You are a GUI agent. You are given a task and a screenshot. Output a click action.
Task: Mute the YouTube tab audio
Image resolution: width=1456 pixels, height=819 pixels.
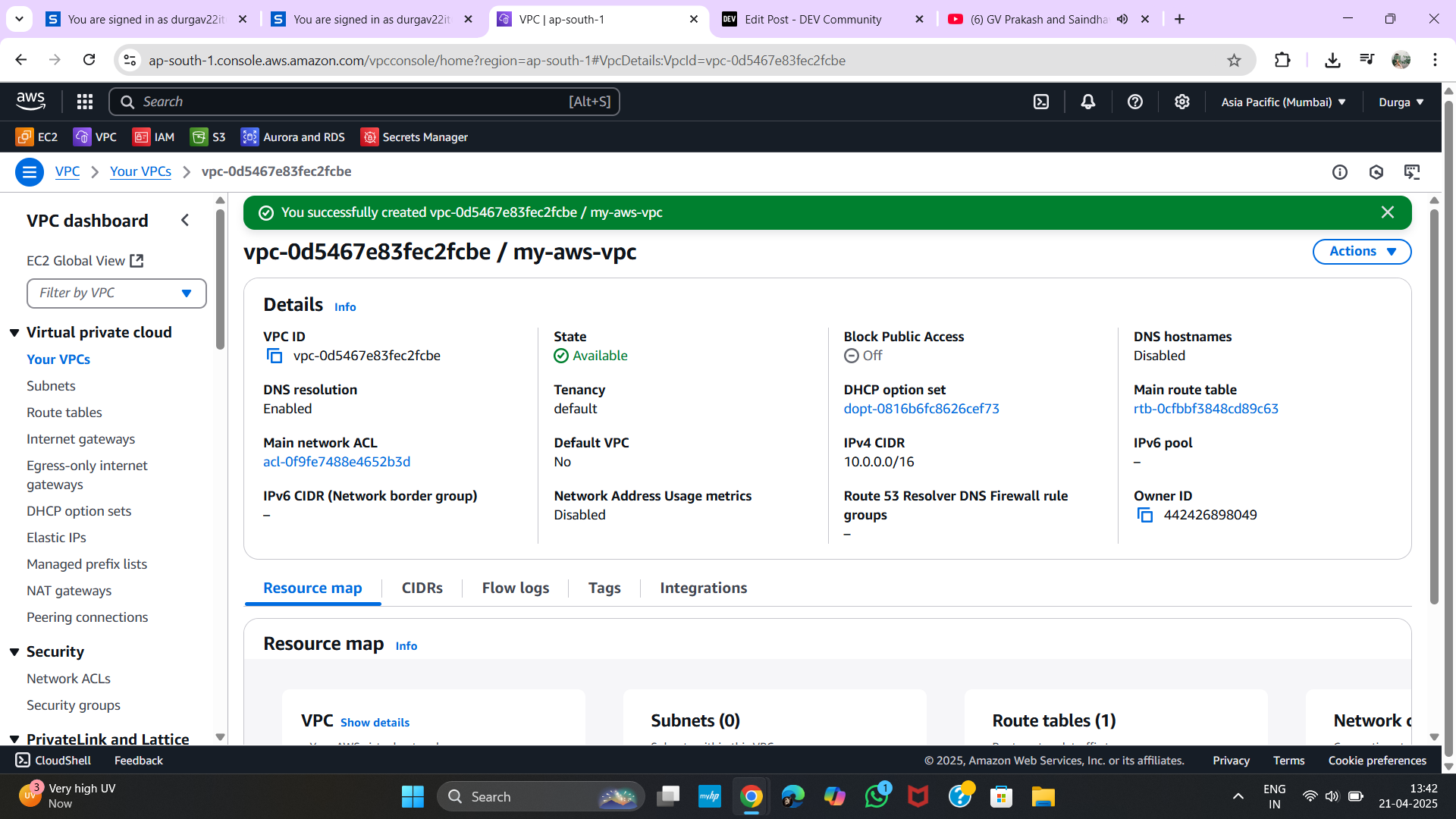[1122, 19]
